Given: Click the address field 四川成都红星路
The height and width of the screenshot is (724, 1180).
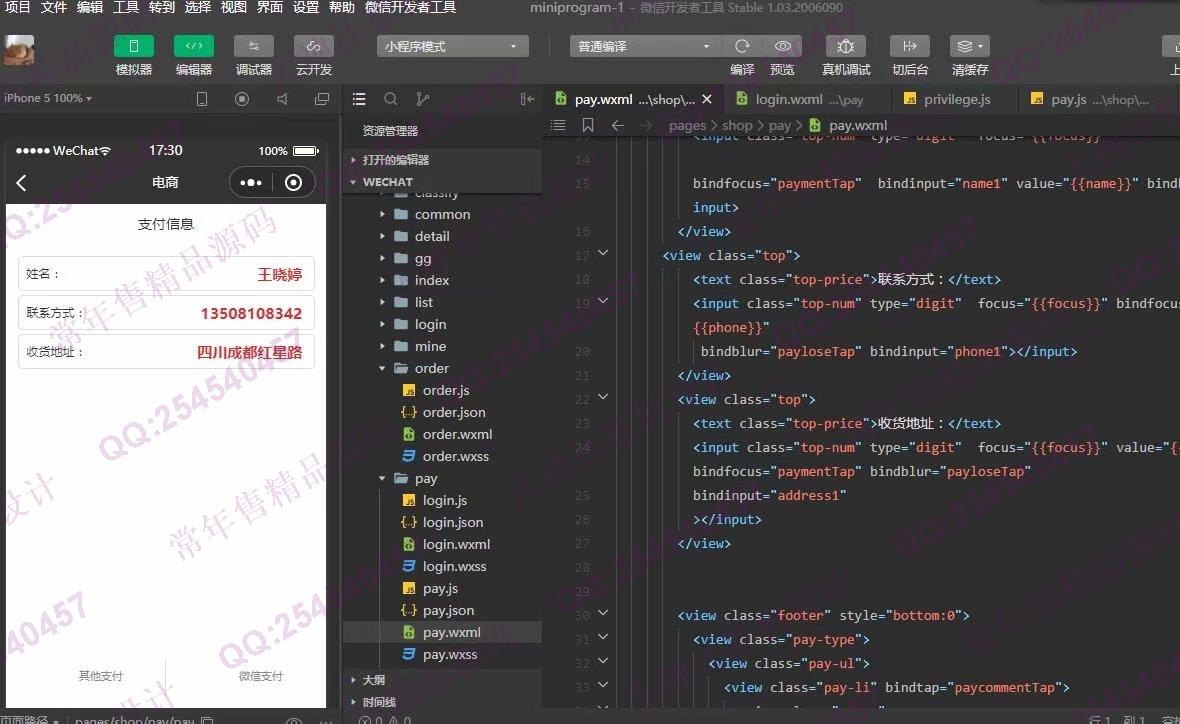Looking at the screenshot, I should pos(166,352).
